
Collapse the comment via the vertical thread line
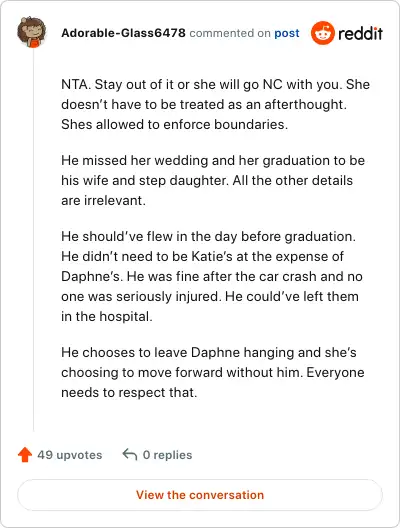point(33,239)
